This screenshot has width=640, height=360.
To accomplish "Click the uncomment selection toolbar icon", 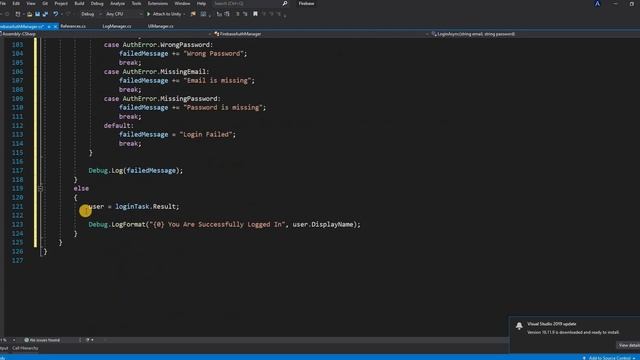I will click(245, 14).
